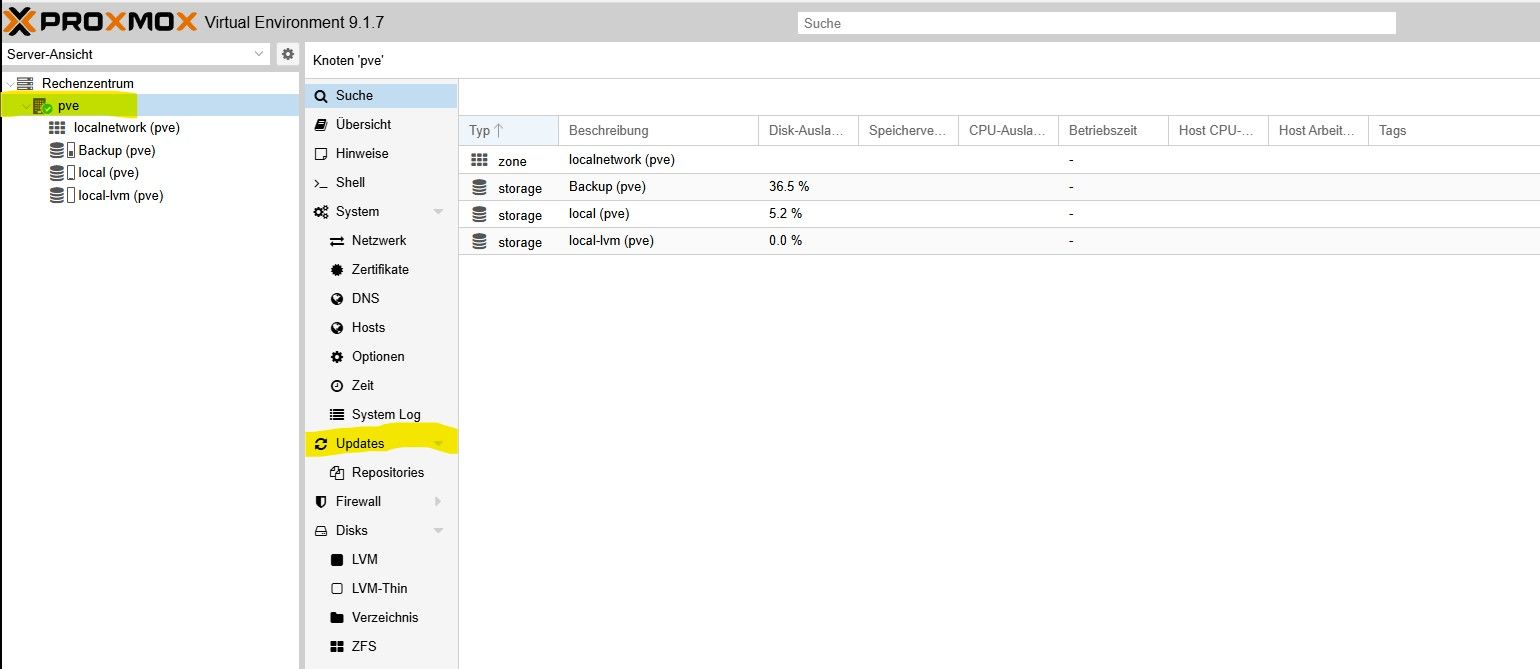The width and height of the screenshot is (1540, 669).
Task: Open the Hinweise notes panel
Action: pyautogui.click(x=380, y=154)
